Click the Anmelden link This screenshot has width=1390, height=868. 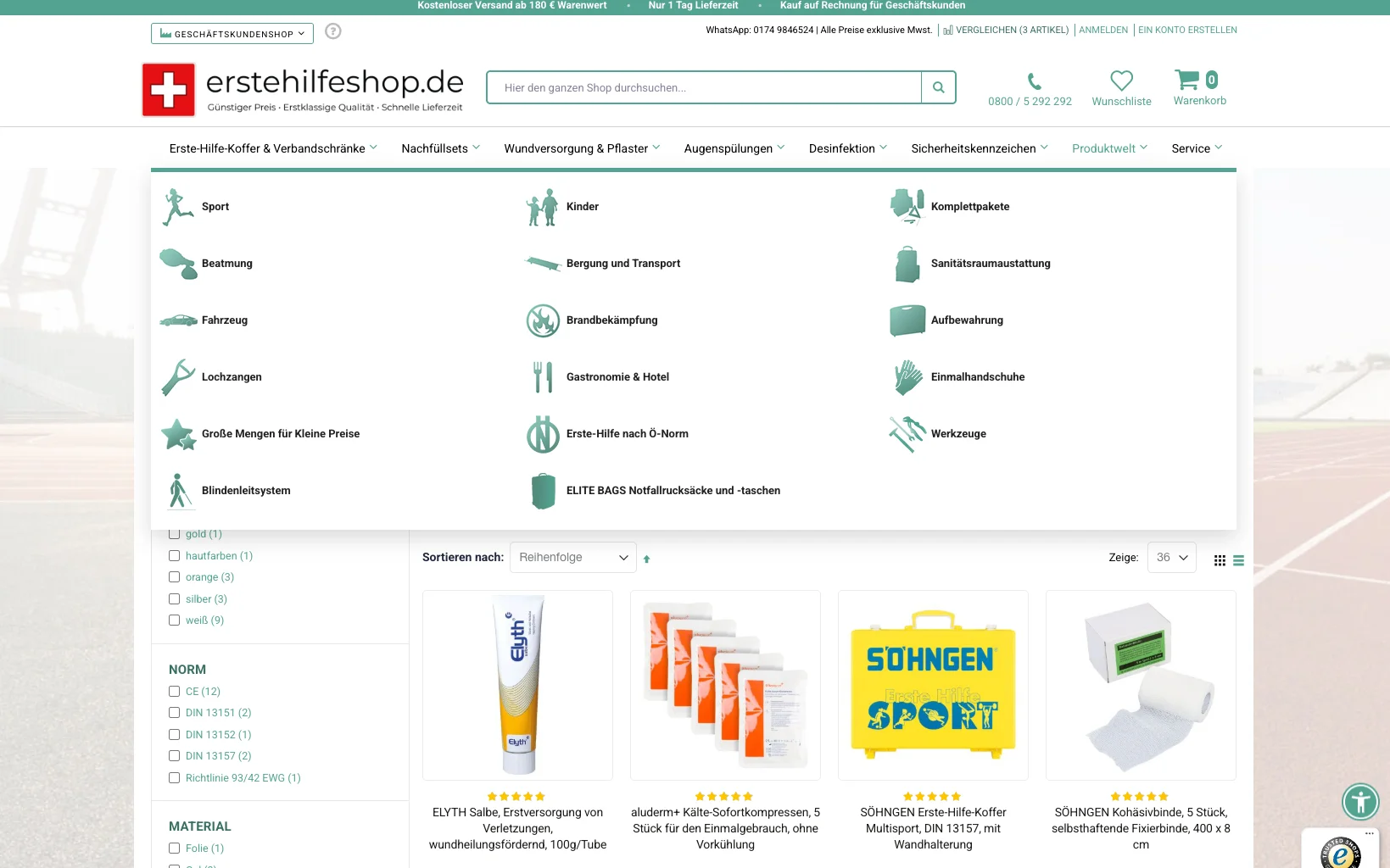tap(1103, 30)
